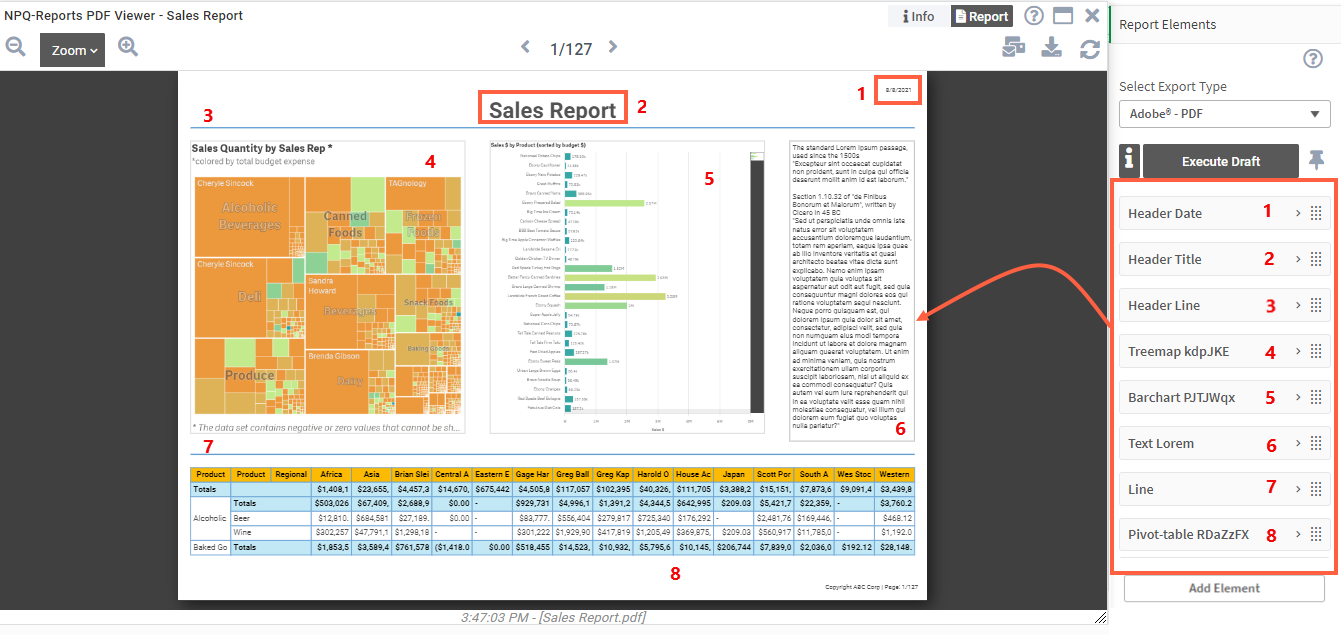
Task: Expand the Header Line element
Action: (x=1298, y=305)
